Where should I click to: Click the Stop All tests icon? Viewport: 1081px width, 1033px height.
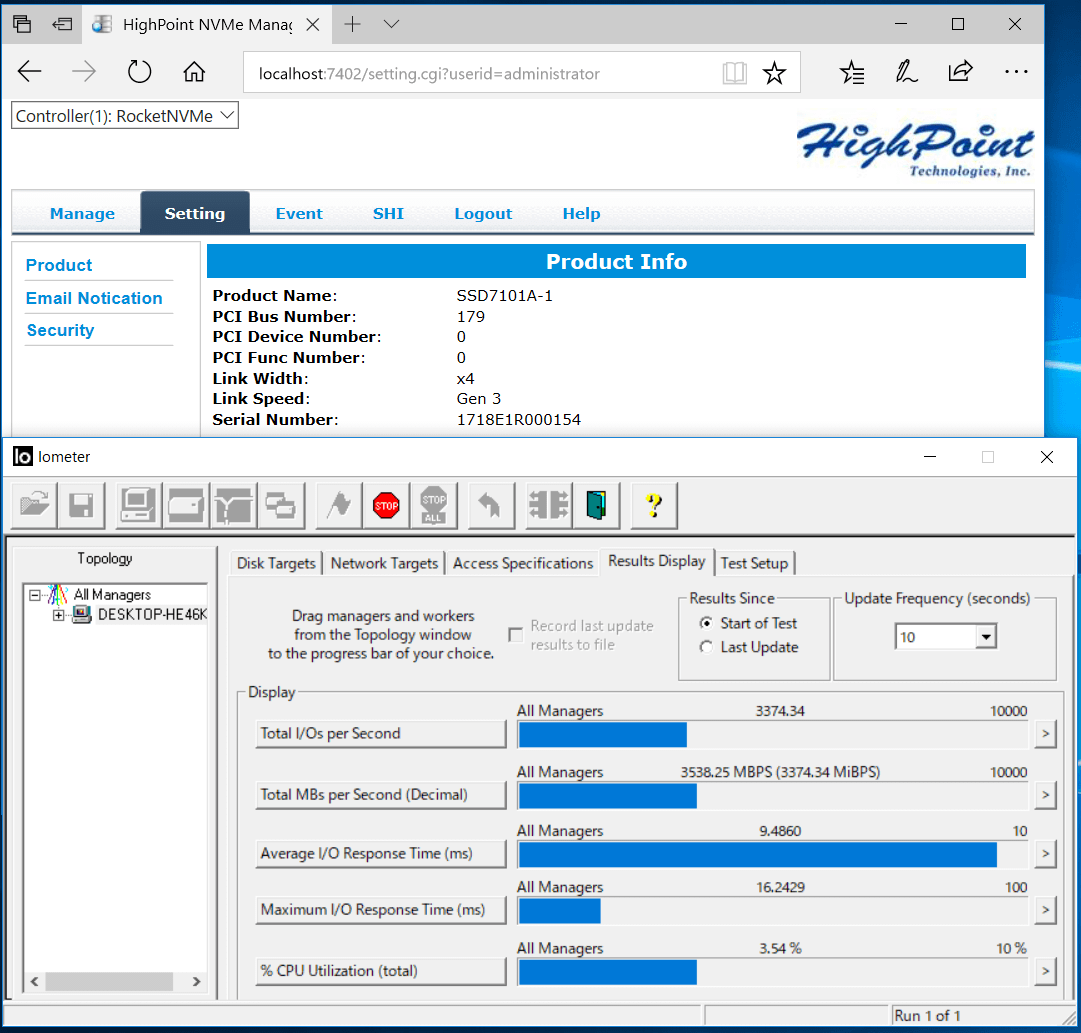point(434,505)
